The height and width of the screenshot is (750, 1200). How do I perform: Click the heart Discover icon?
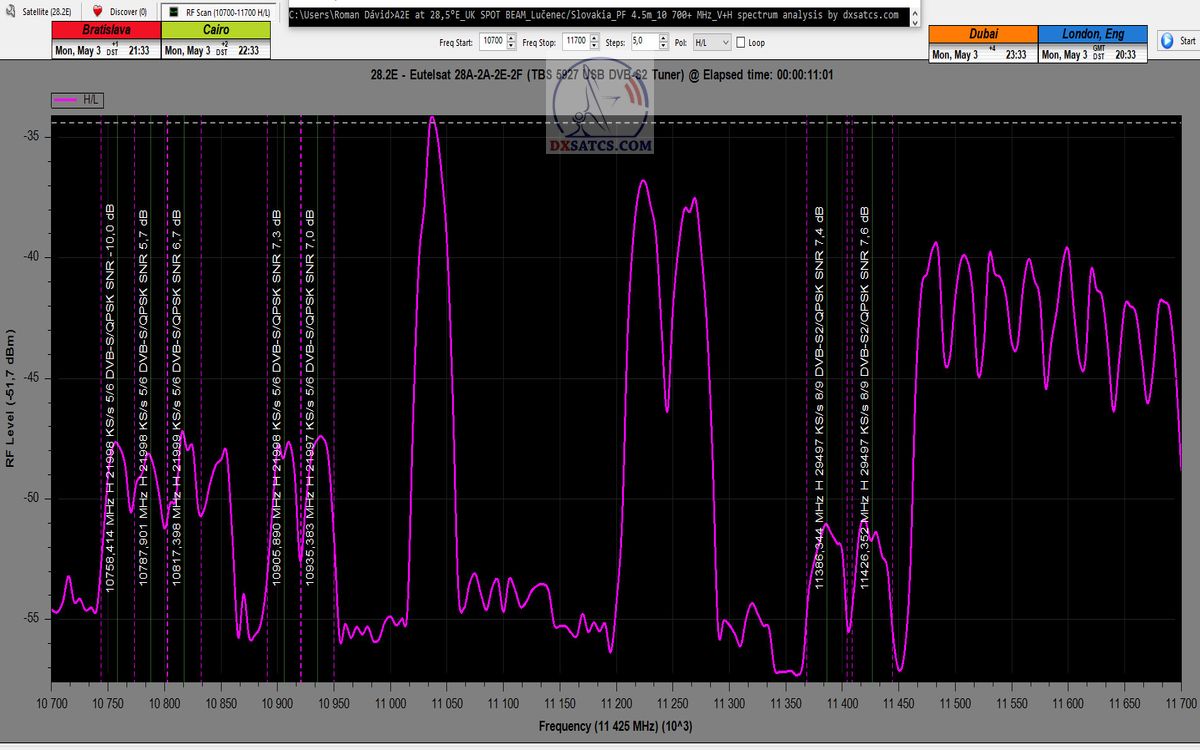97,12
